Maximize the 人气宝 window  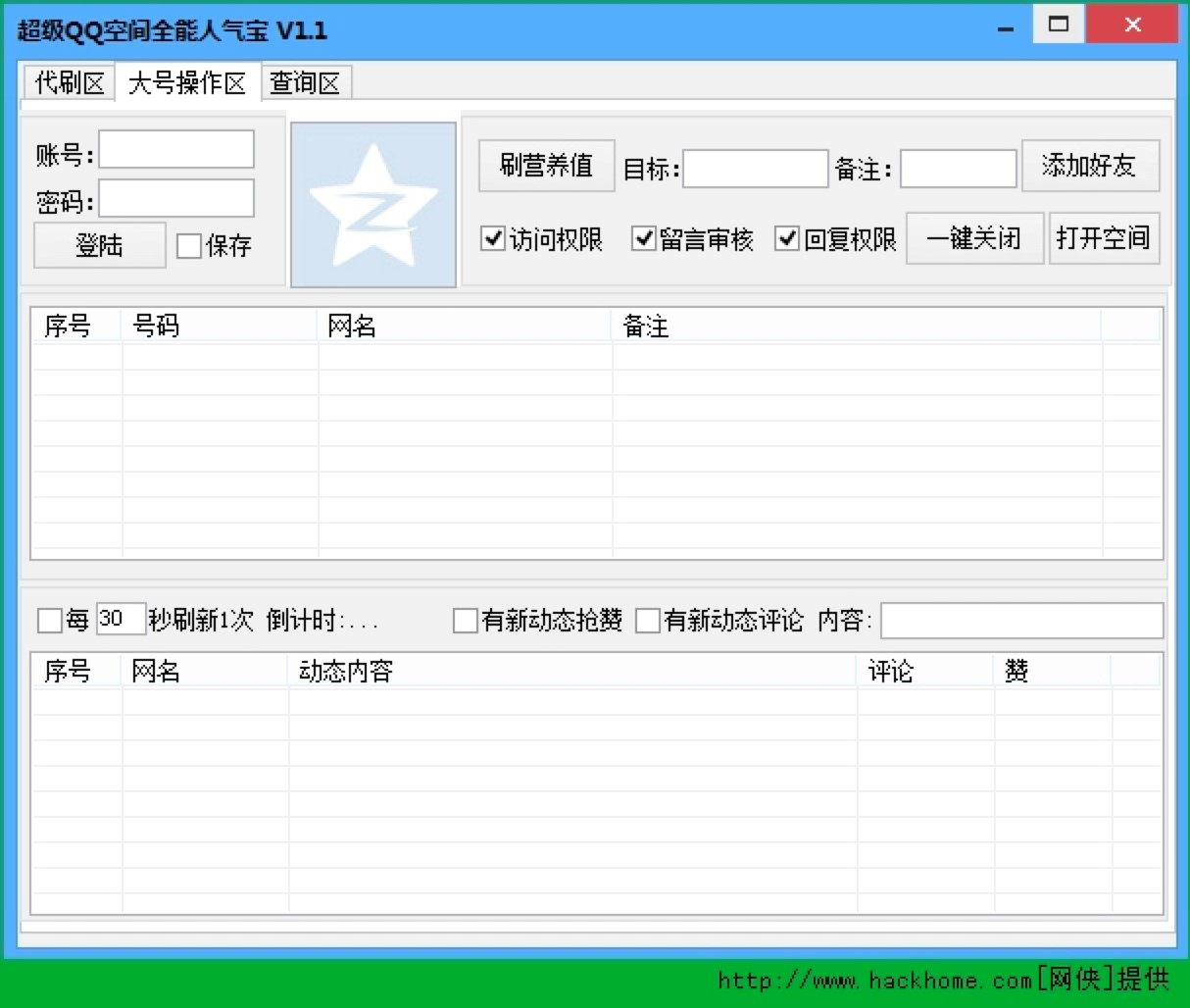tap(1059, 25)
